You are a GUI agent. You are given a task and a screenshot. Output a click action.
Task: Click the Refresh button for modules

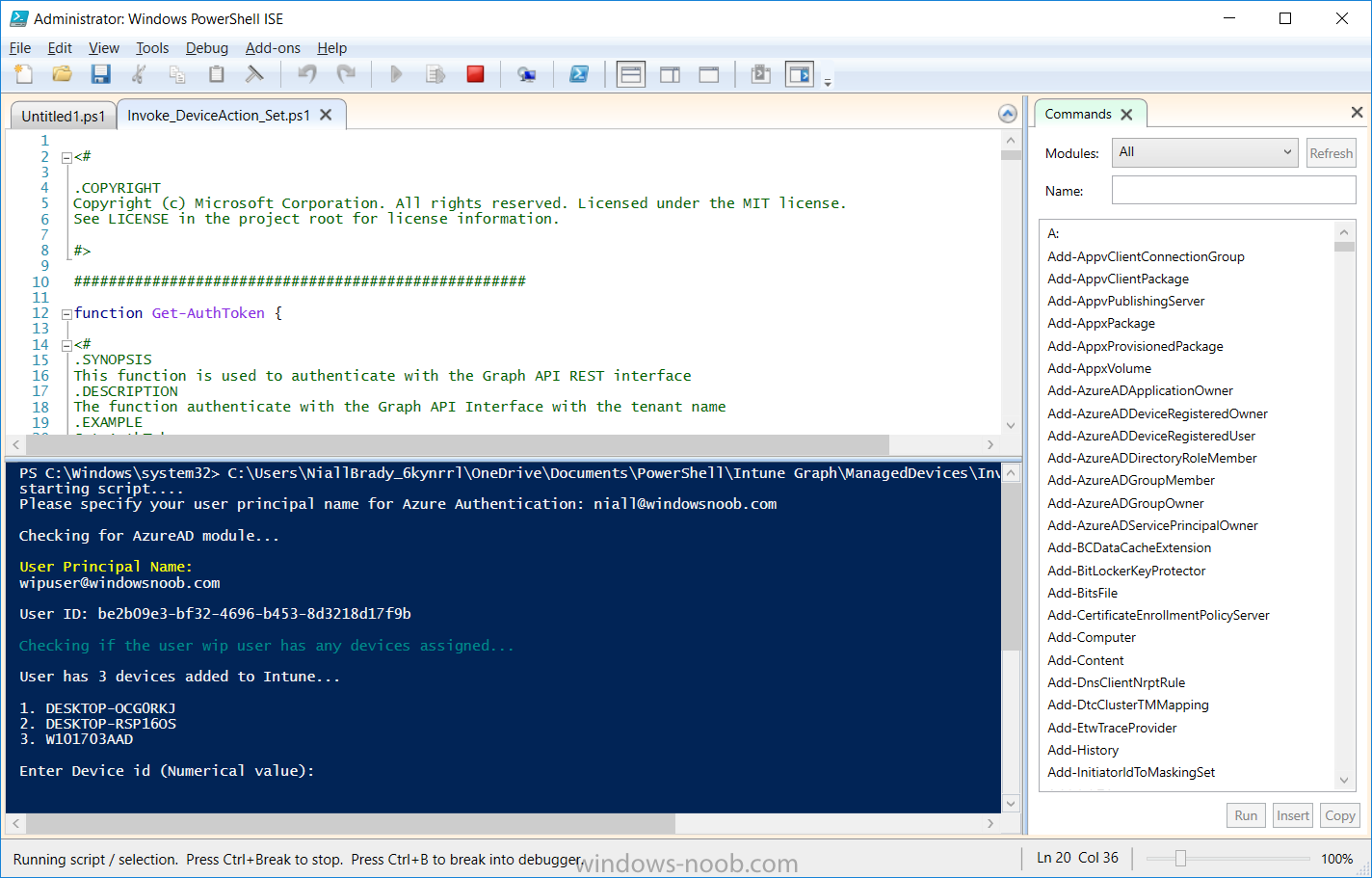1332,153
